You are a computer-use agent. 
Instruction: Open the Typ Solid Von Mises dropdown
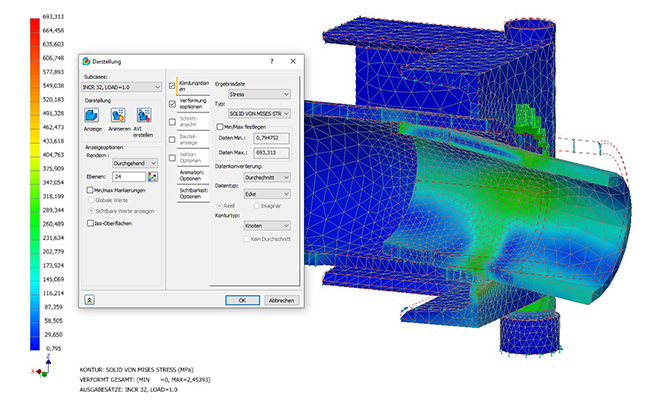click(259, 114)
